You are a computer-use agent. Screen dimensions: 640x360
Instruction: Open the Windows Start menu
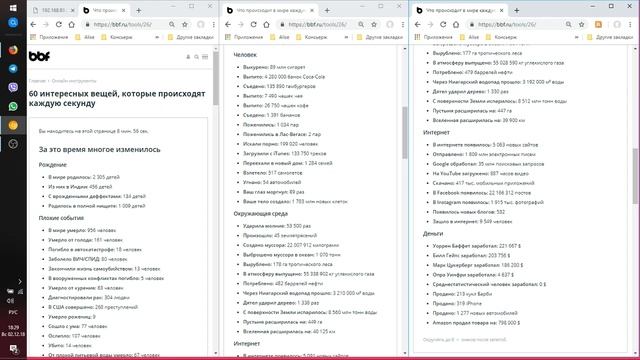pyautogui.click(x=13, y=8)
